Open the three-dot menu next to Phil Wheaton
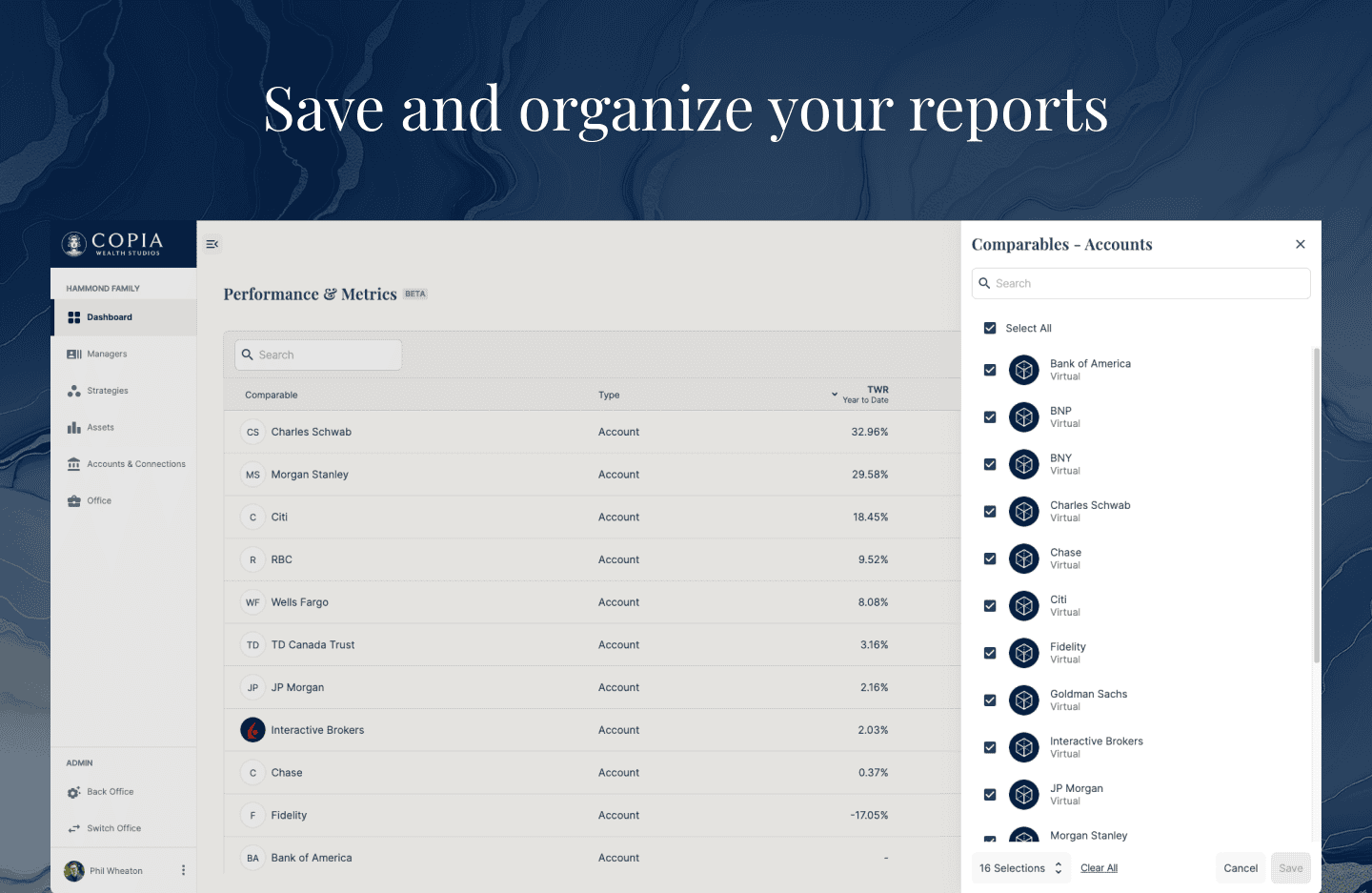The height and width of the screenshot is (893, 1372). [x=184, y=870]
